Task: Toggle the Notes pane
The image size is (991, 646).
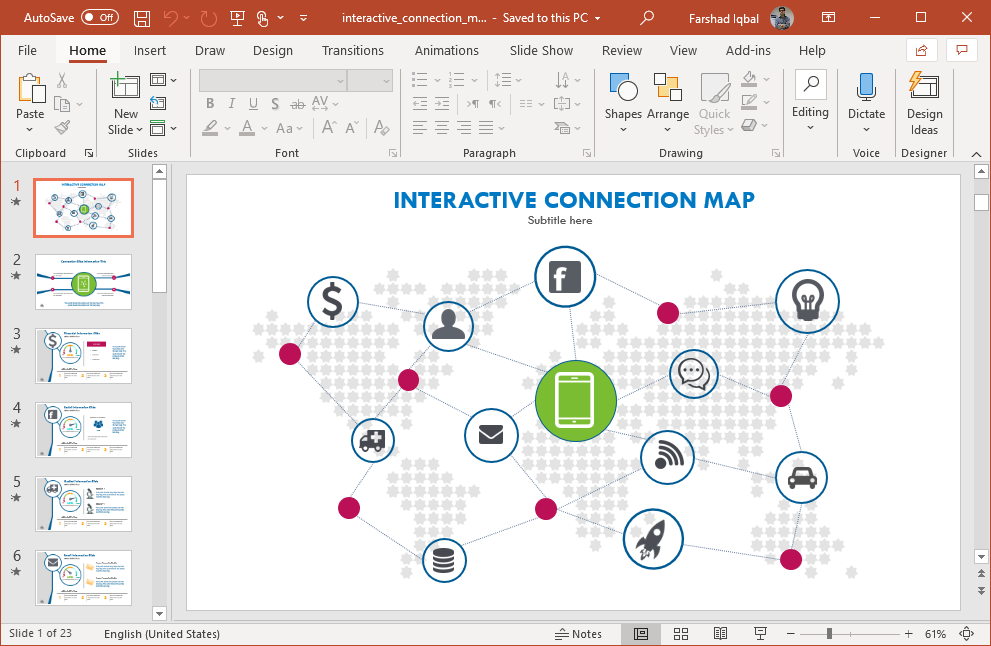Action: click(579, 634)
